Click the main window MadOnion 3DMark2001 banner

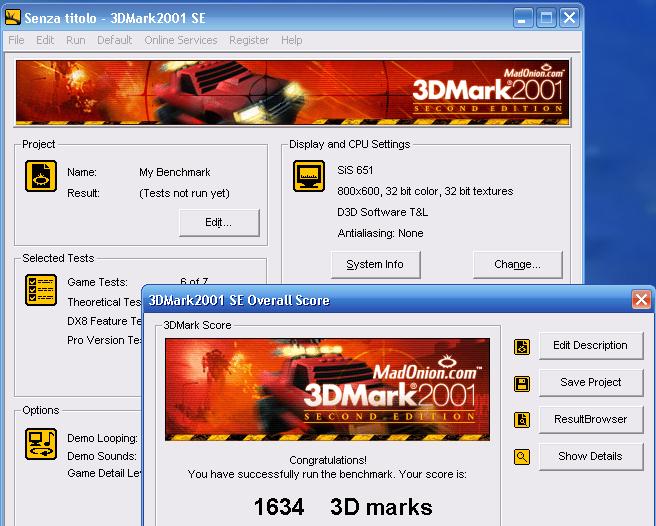pyautogui.click(x=292, y=93)
